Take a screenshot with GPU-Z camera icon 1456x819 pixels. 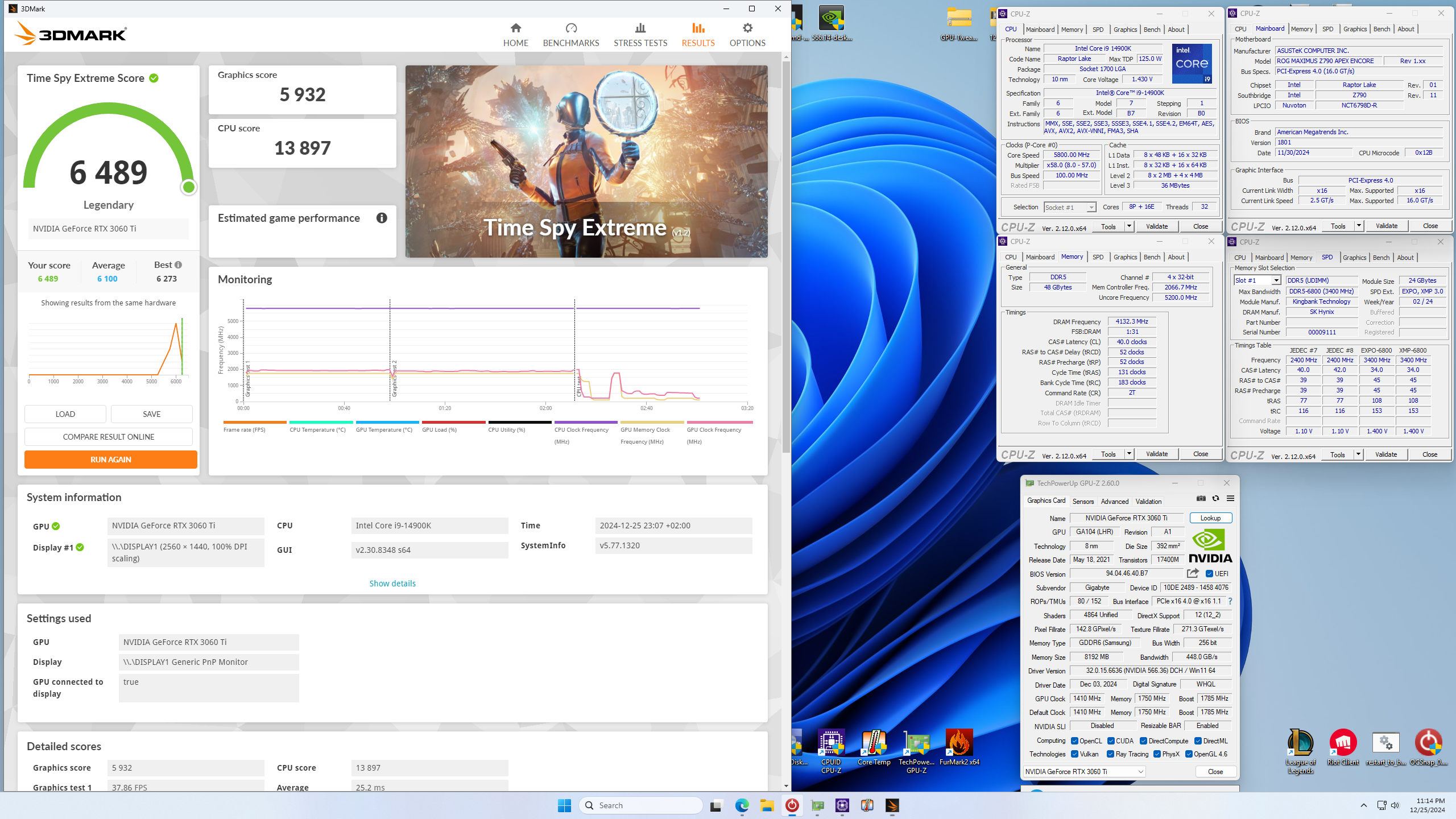(x=1201, y=498)
